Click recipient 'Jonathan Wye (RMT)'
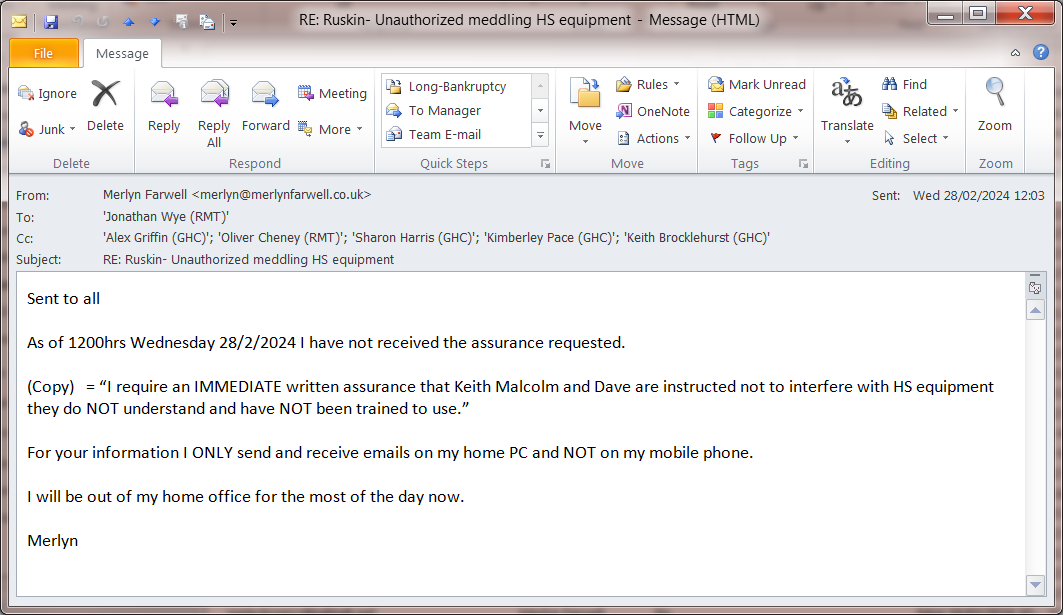This screenshot has width=1063, height=615. [166, 217]
